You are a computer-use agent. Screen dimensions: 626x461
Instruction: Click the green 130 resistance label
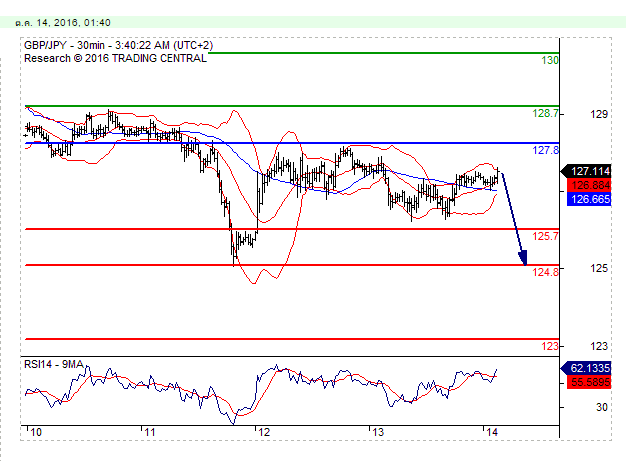click(550, 61)
